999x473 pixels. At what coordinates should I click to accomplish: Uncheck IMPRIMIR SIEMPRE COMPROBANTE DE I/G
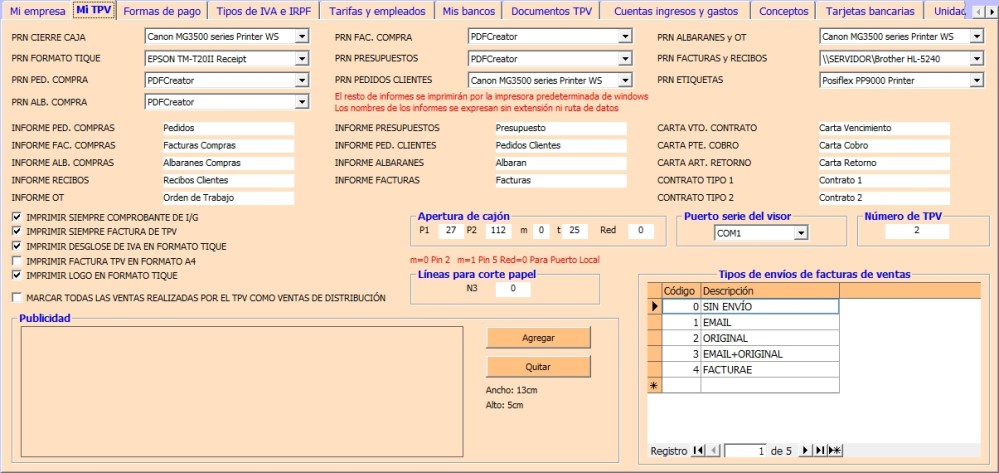pyautogui.click(x=16, y=217)
